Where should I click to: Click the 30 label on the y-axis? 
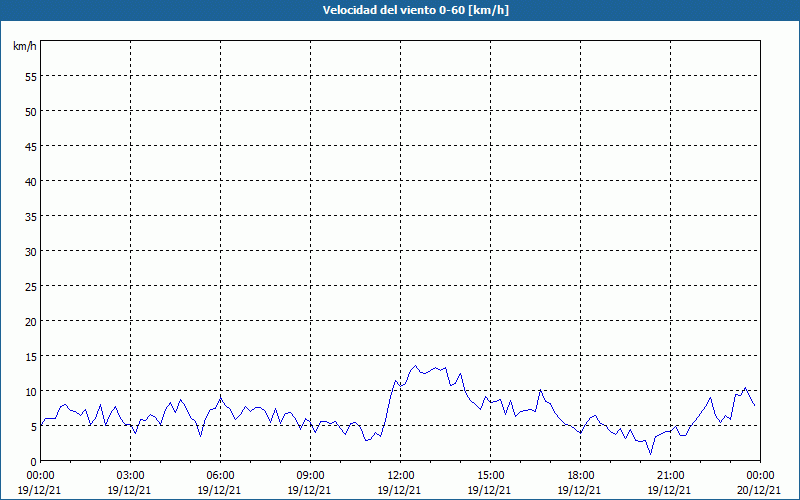pyautogui.click(x=30, y=251)
